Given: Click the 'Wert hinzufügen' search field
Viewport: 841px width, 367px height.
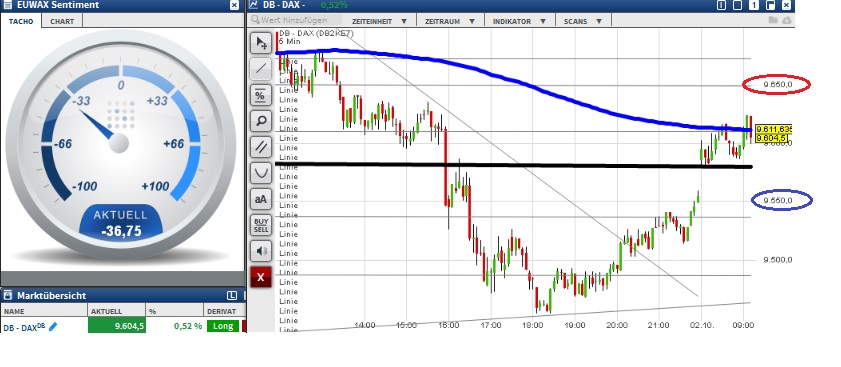Looking at the screenshot, I should coord(296,20).
